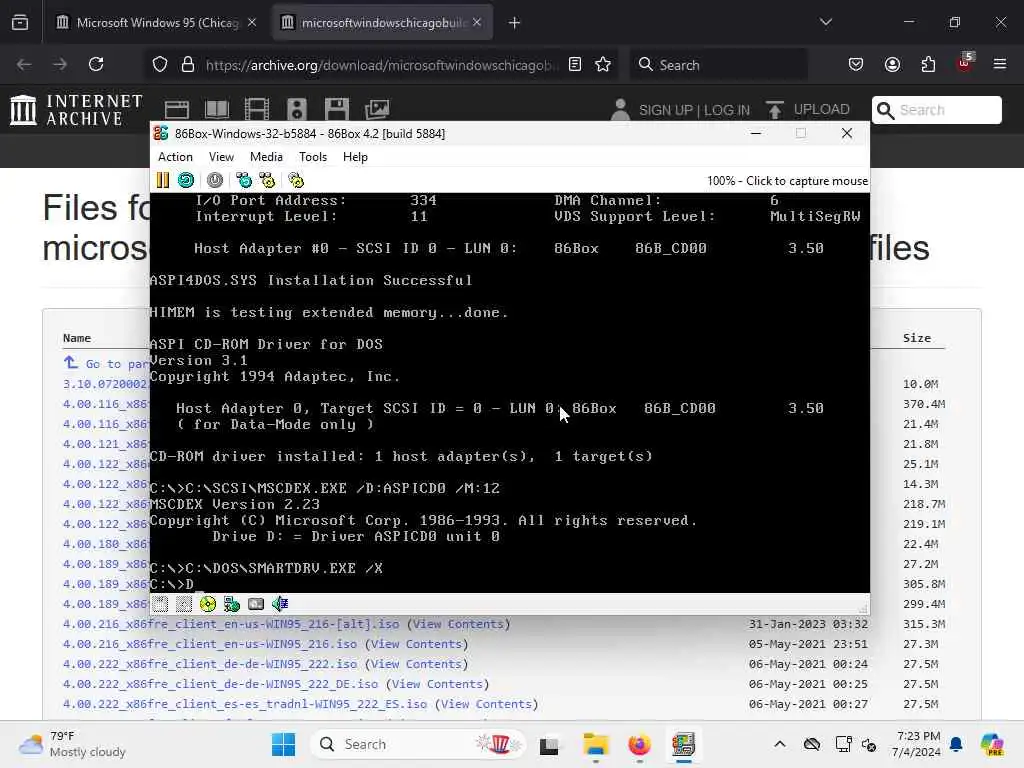Open the Web icon in the Archive navigation
Image resolution: width=1024 pixels, height=768 pixels.
pos(176,109)
